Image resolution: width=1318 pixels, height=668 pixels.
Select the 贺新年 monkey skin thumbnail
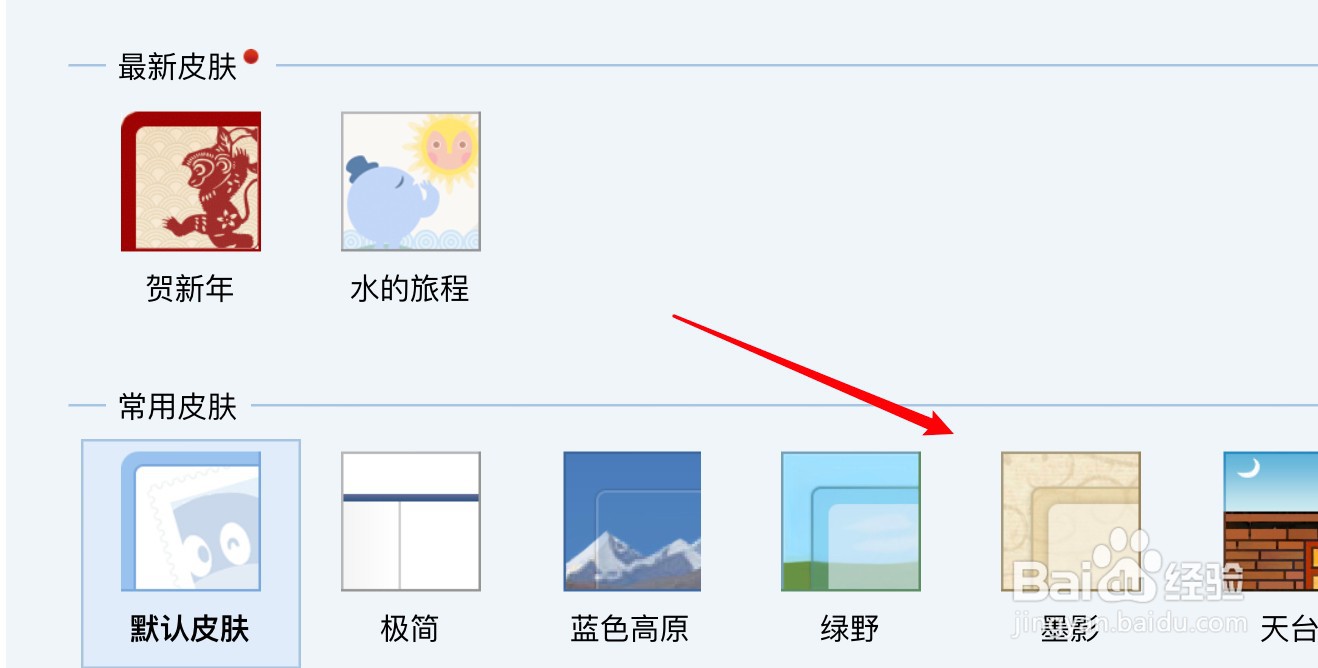point(191,181)
